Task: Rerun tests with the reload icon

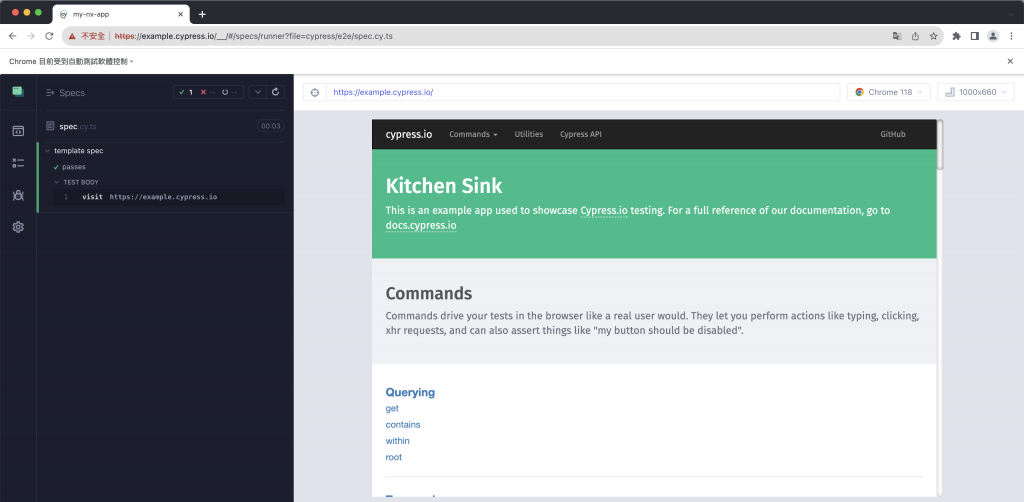Action: tap(276, 92)
